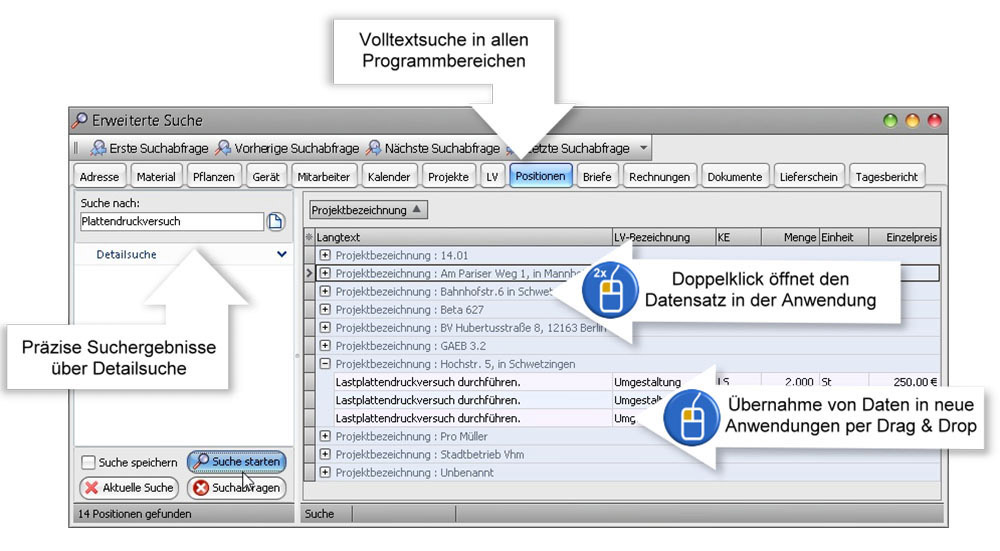Click the Suche nach text field

pyautogui.click(x=171, y=222)
